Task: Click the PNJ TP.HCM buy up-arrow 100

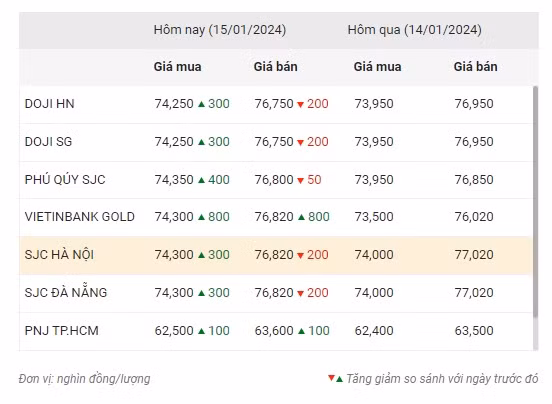Action: click(x=214, y=331)
